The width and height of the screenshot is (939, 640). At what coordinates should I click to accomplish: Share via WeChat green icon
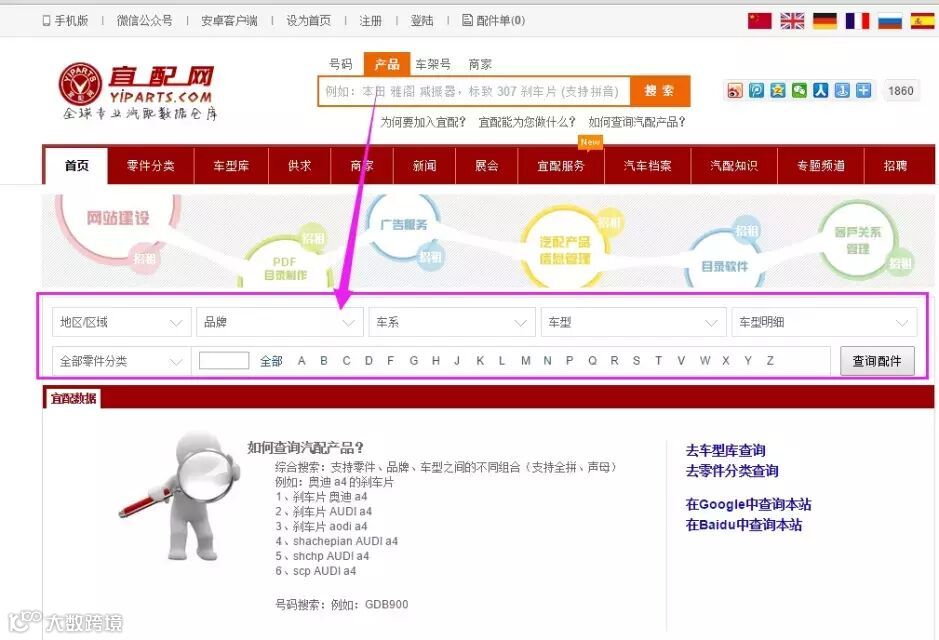tap(799, 90)
